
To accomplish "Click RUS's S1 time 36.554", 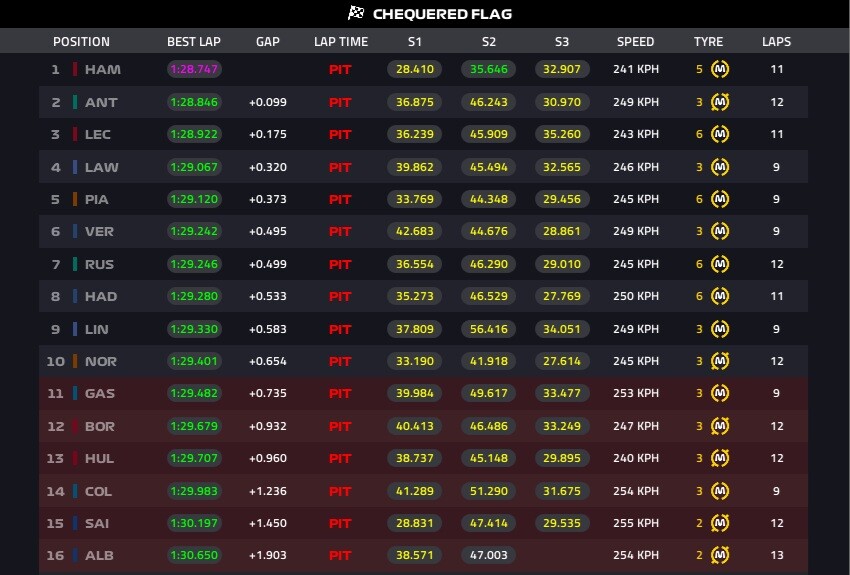I will (415, 264).
